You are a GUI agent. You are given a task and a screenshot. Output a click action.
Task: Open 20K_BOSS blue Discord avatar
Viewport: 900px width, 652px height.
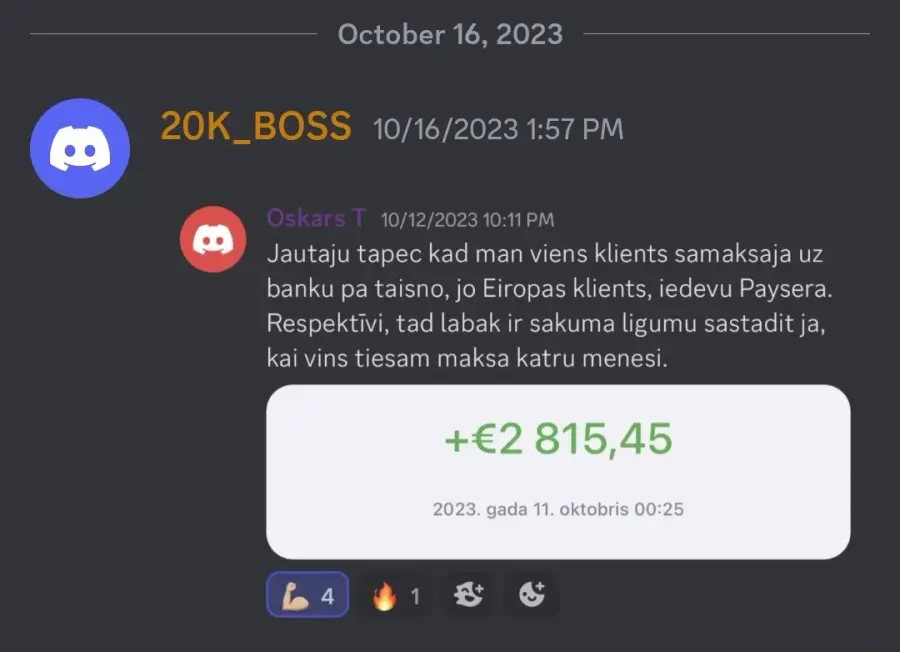click(80, 148)
